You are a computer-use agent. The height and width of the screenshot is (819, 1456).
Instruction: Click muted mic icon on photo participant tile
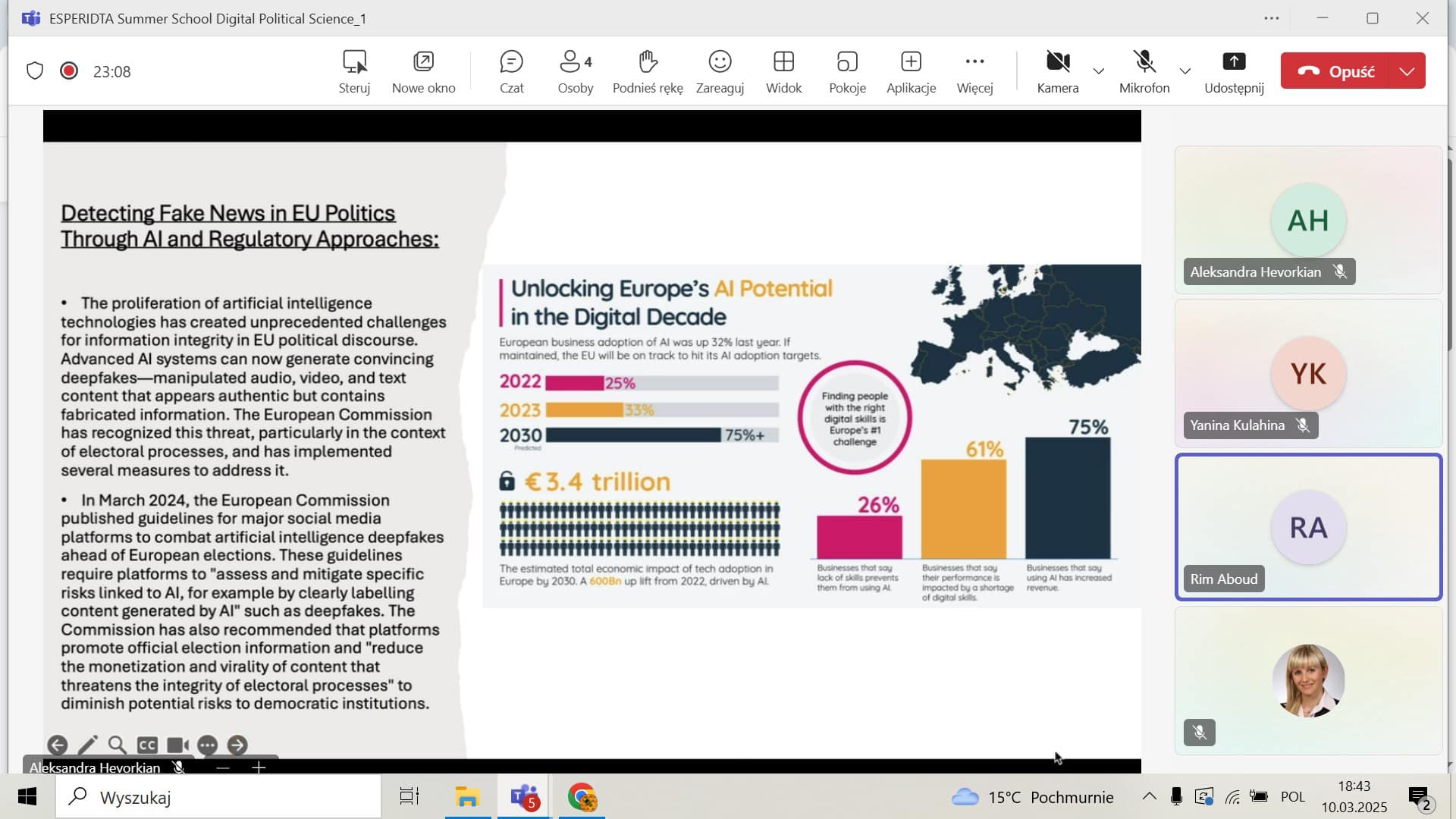pyautogui.click(x=1200, y=733)
